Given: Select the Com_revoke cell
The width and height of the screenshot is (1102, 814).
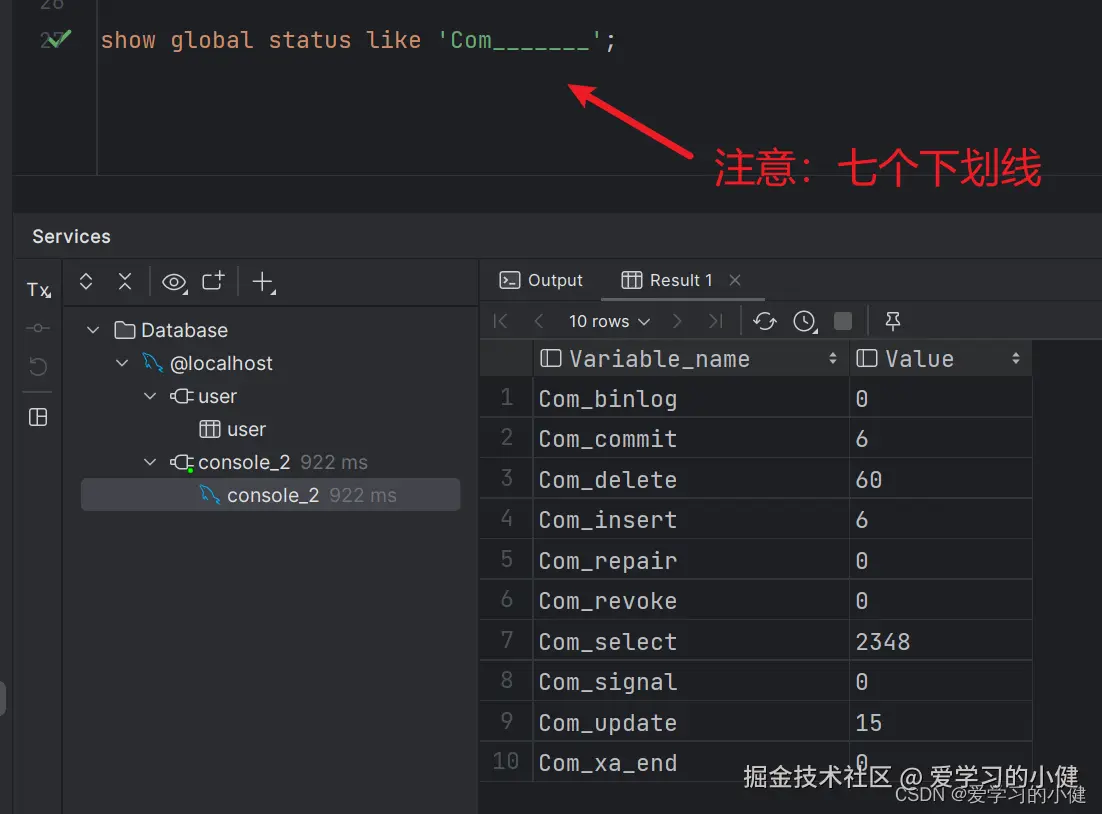Looking at the screenshot, I should tap(691, 600).
